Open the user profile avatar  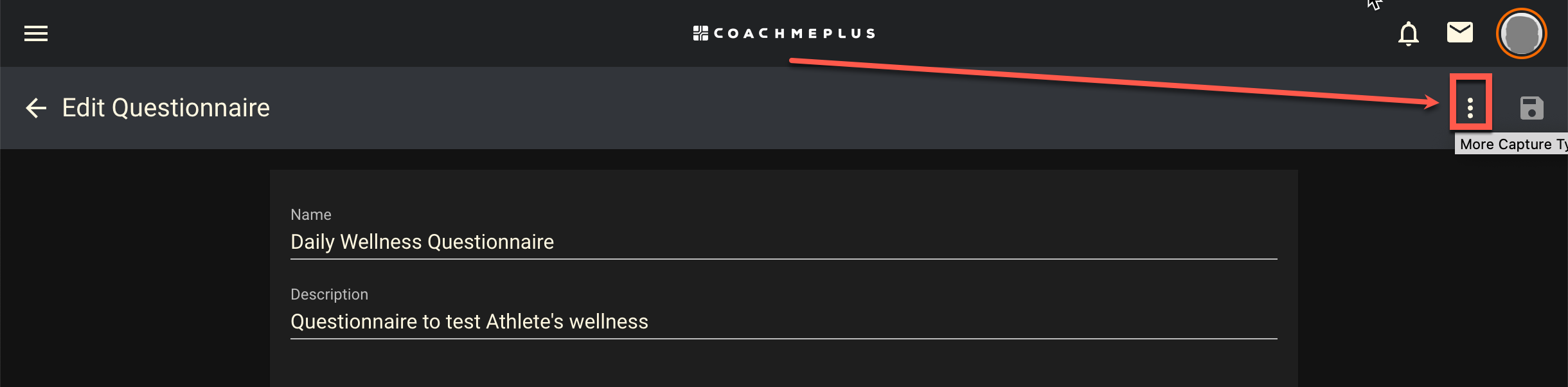pos(1521,33)
